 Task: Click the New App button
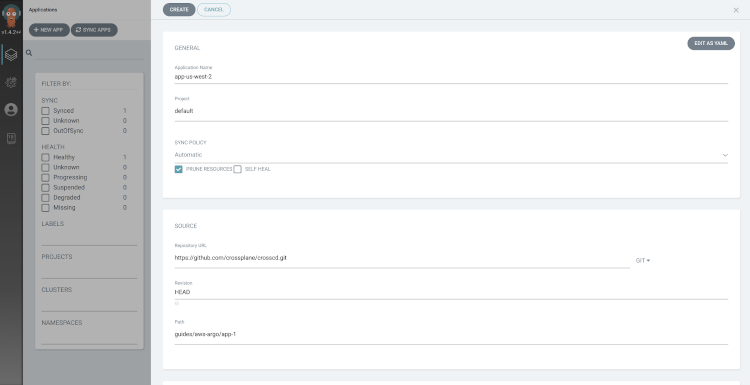[49, 30]
